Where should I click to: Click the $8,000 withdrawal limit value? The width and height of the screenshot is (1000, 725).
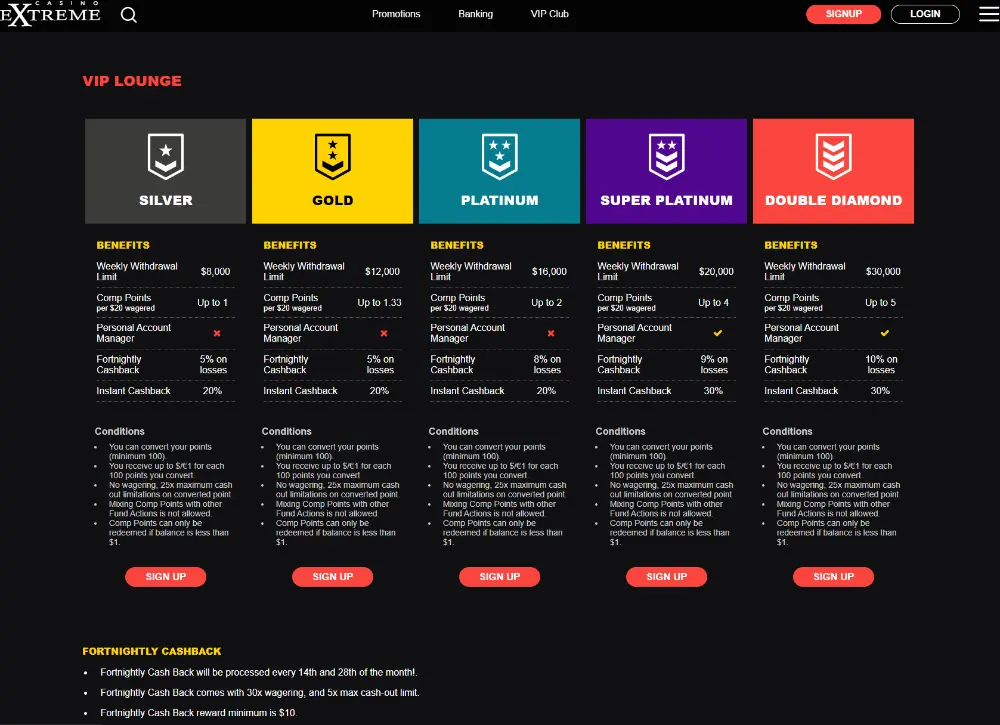pyautogui.click(x=216, y=272)
